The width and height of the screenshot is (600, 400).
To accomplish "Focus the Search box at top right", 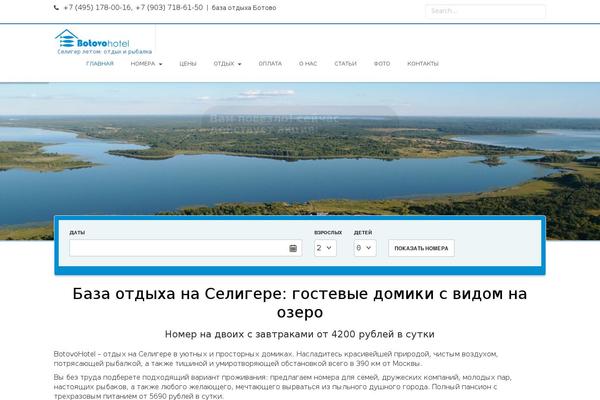I will click(x=485, y=11).
